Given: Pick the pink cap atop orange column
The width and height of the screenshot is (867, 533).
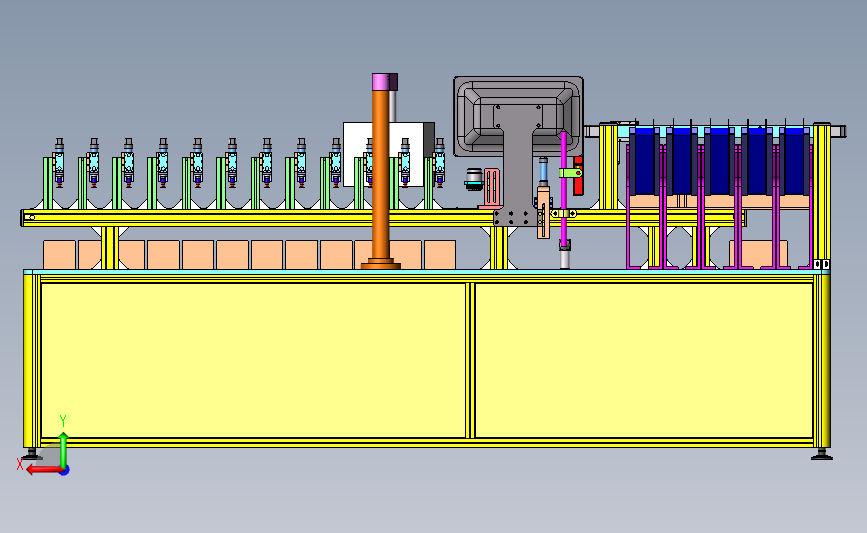Looking at the screenshot, I should click(381, 81).
